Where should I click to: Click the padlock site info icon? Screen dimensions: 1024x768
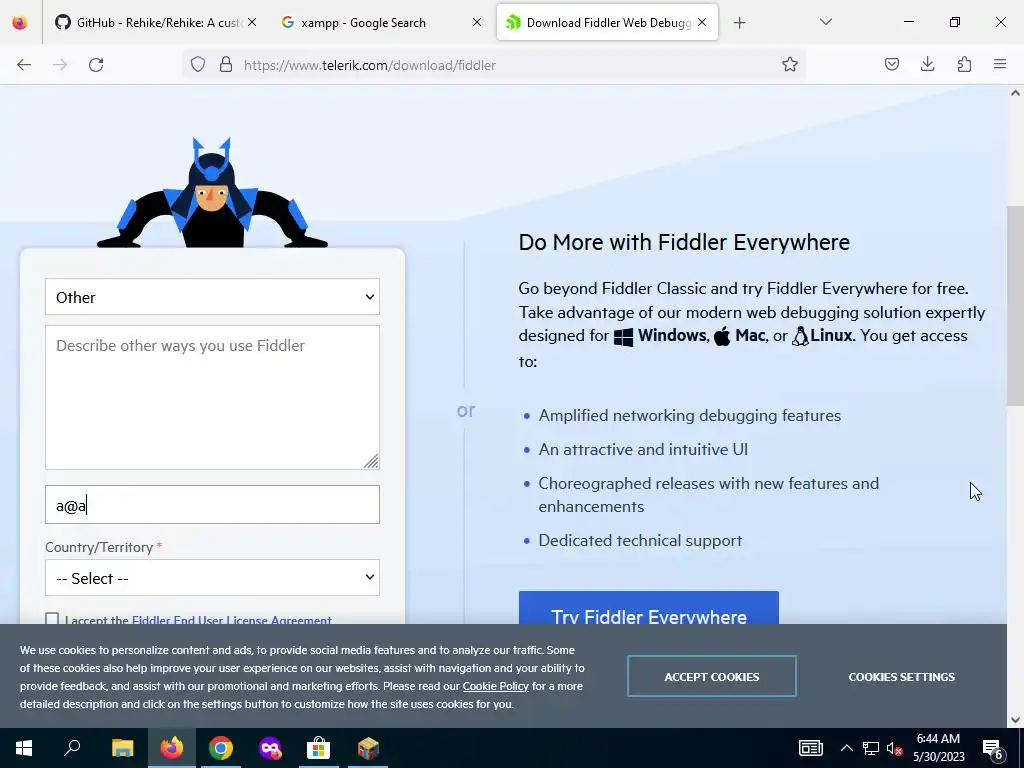pyautogui.click(x=226, y=65)
